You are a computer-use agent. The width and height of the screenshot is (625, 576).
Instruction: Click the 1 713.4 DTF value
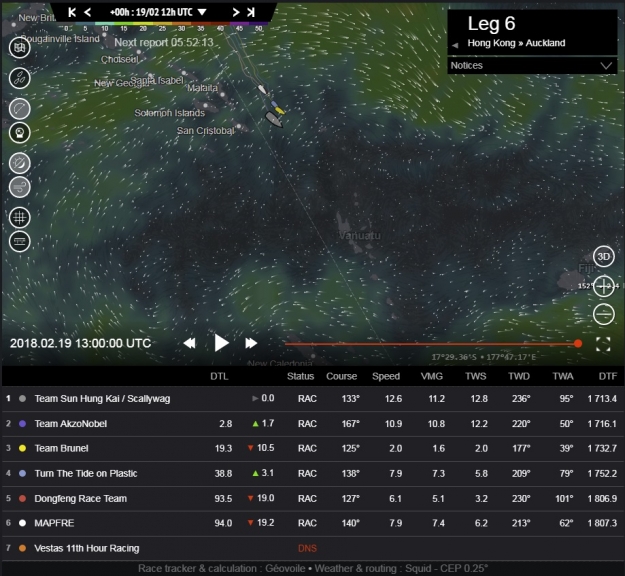click(x=602, y=399)
